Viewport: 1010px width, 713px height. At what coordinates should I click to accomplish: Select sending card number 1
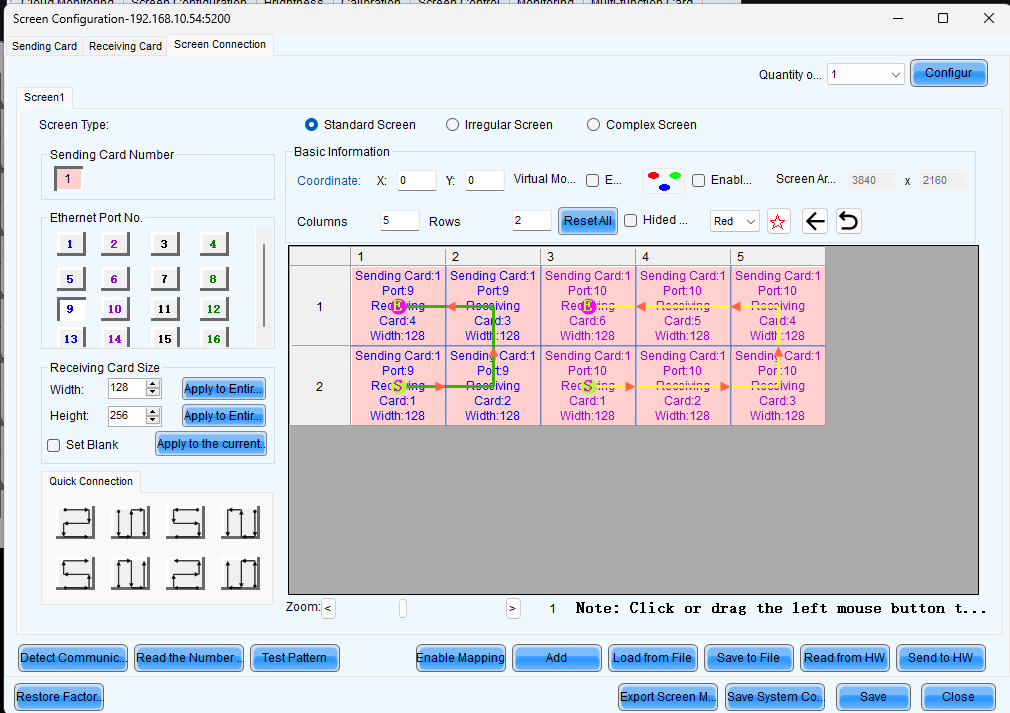coord(68,178)
